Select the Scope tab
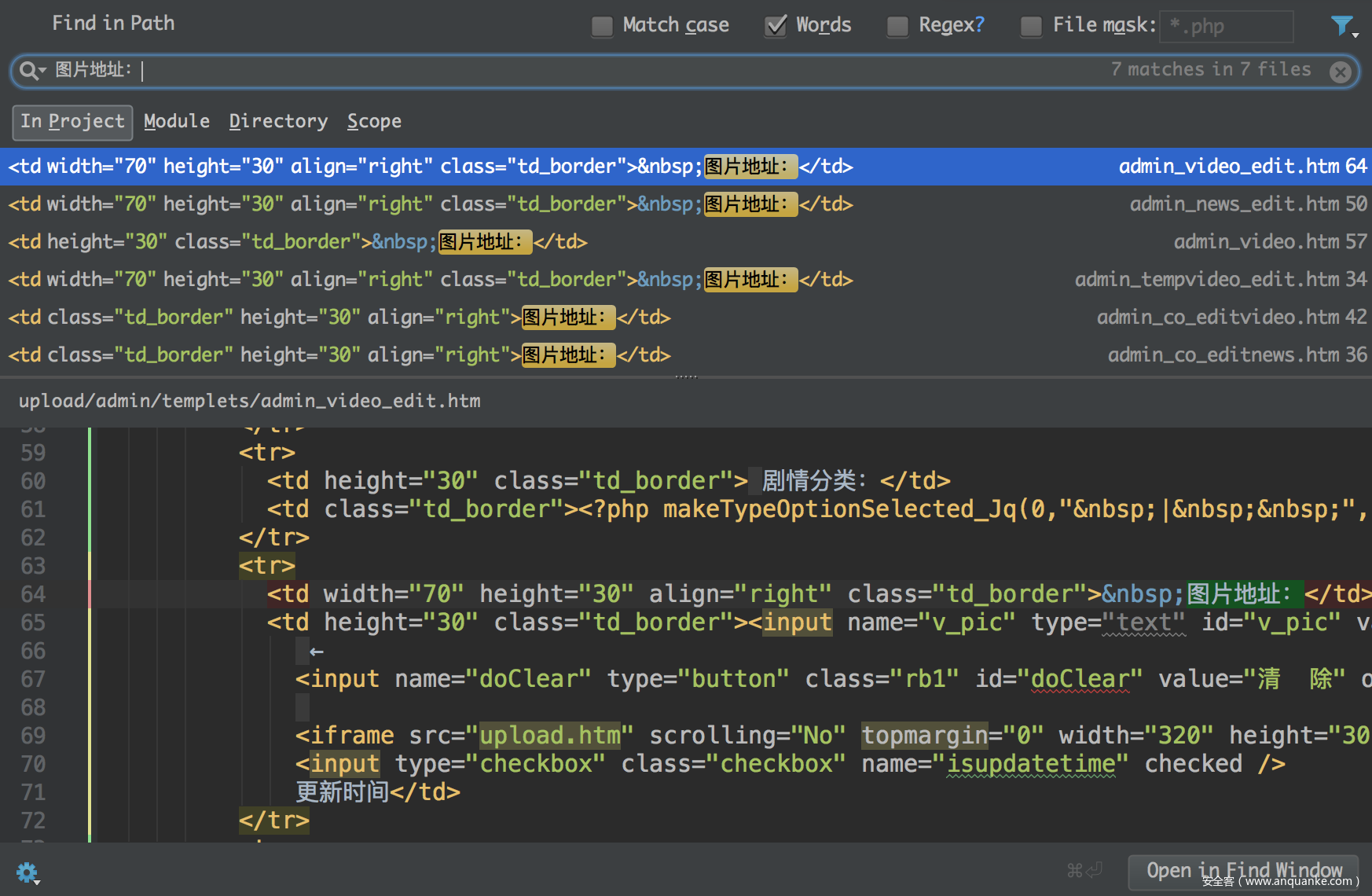This screenshot has width=1372, height=896. [374, 121]
